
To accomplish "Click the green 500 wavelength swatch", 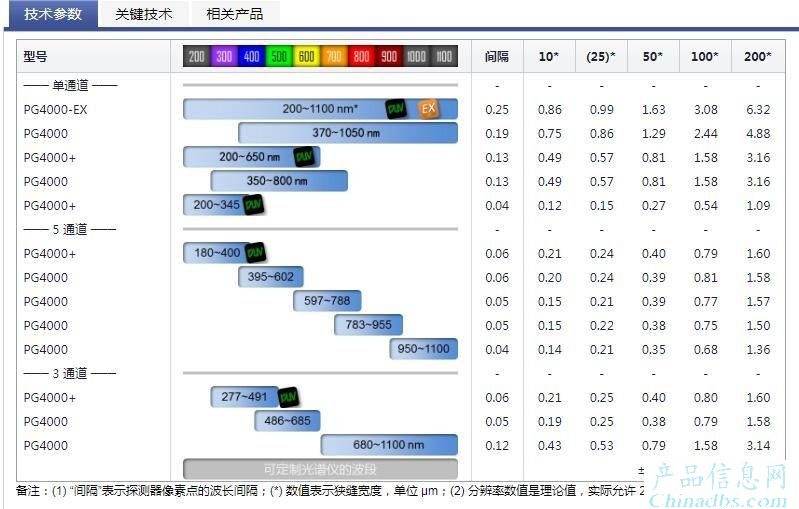I will 279,56.
